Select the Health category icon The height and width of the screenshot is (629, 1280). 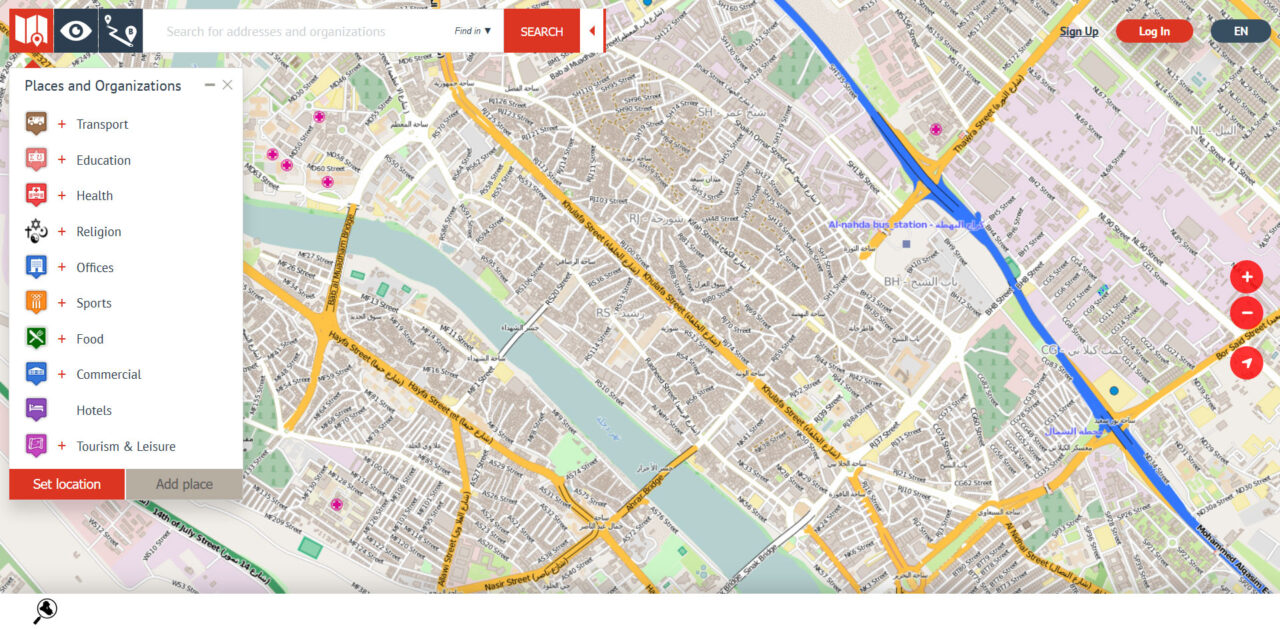pyautogui.click(x=36, y=195)
